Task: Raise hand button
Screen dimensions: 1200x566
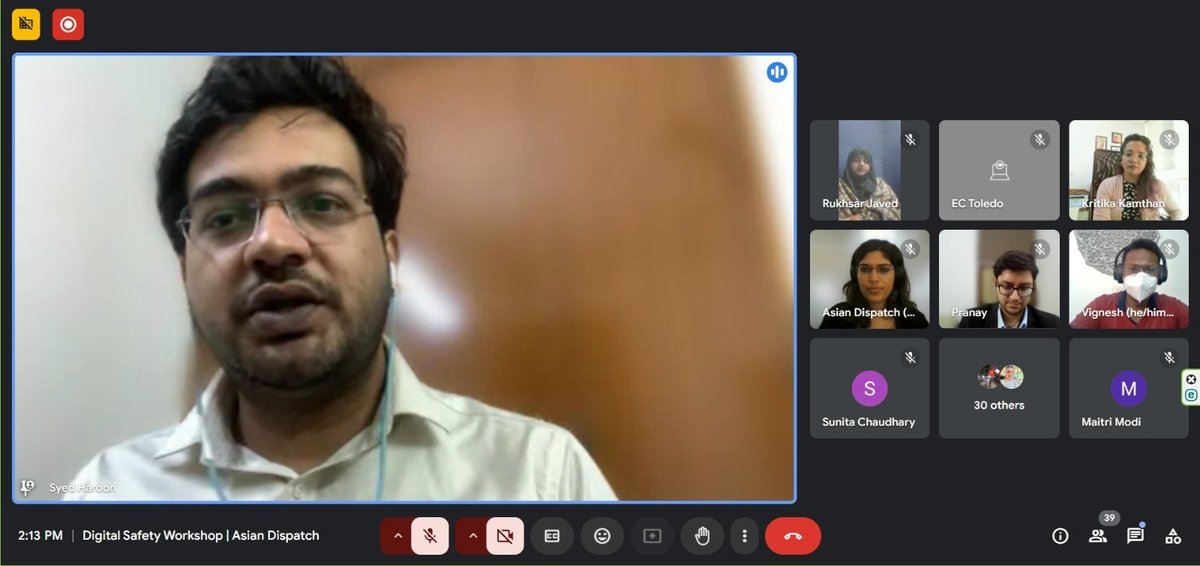Action: 702,536
